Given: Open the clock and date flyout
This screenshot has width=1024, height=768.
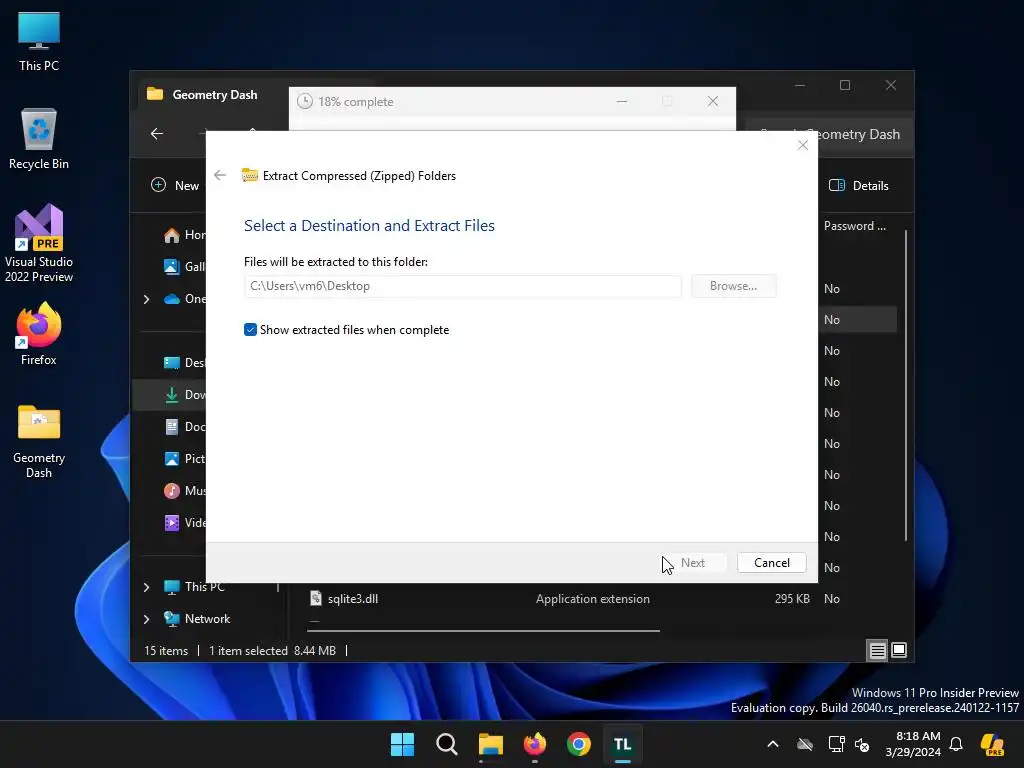Looking at the screenshot, I should pyautogui.click(x=913, y=744).
